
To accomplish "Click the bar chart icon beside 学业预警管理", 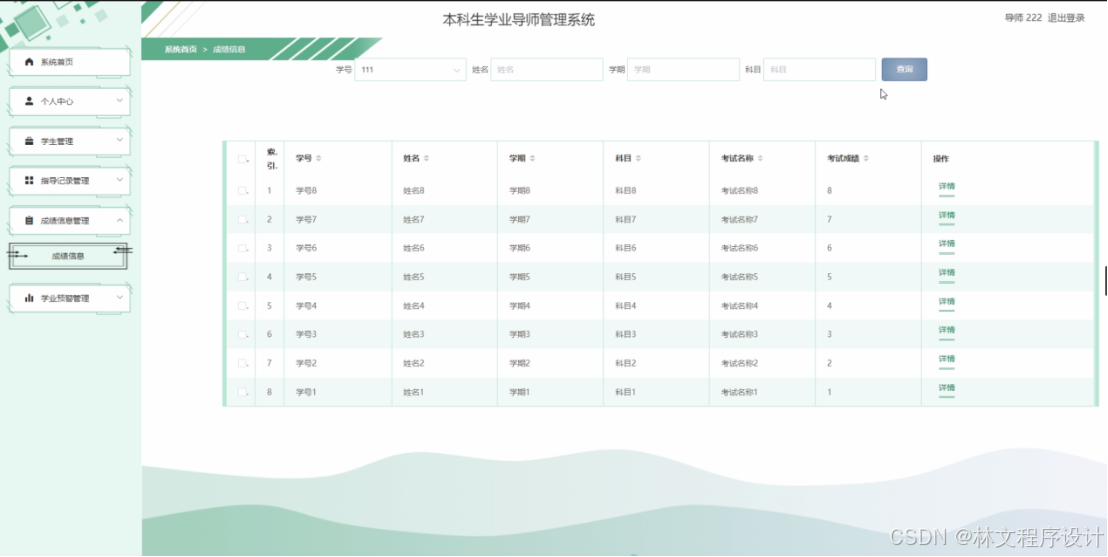I will [29, 298].
